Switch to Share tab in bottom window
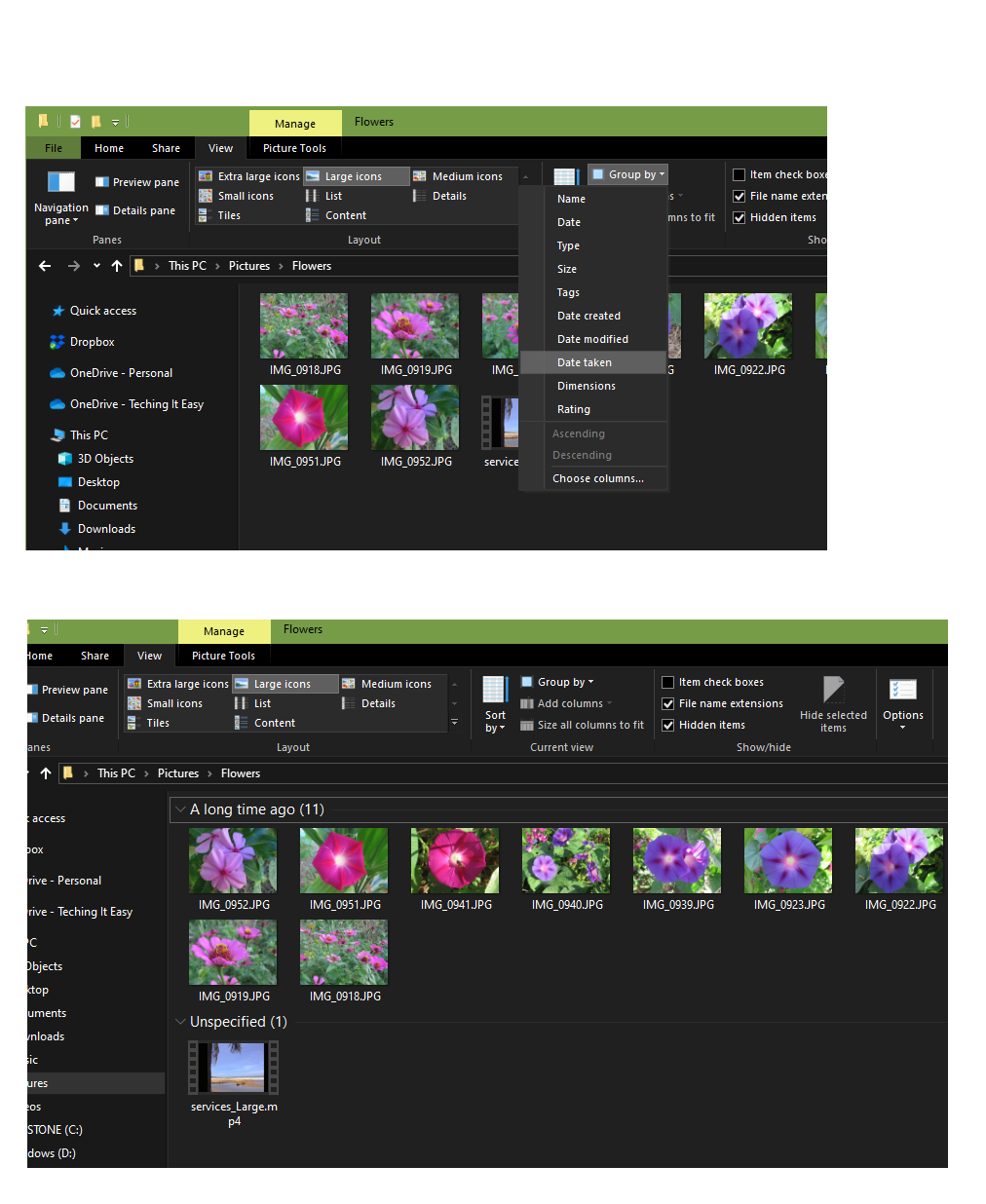 [x=95, y=656]
